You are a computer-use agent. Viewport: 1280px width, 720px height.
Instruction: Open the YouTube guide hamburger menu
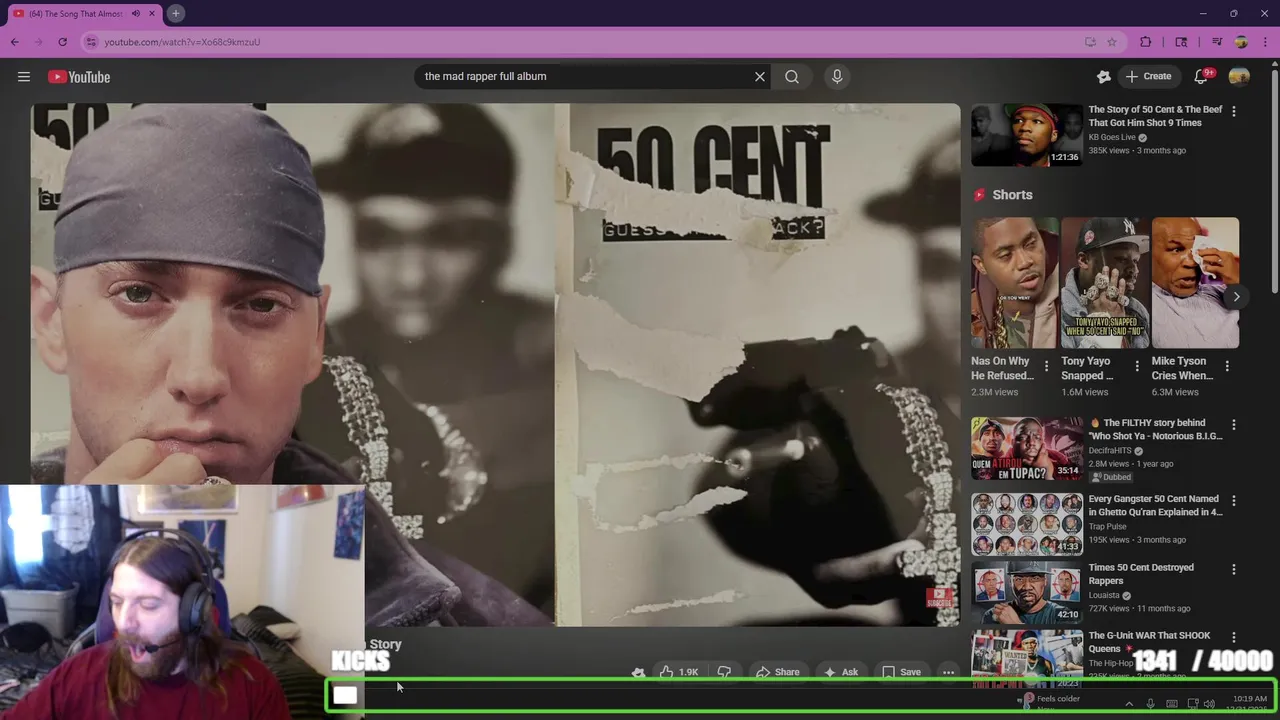pyautogui.click(x=24, y=77)
